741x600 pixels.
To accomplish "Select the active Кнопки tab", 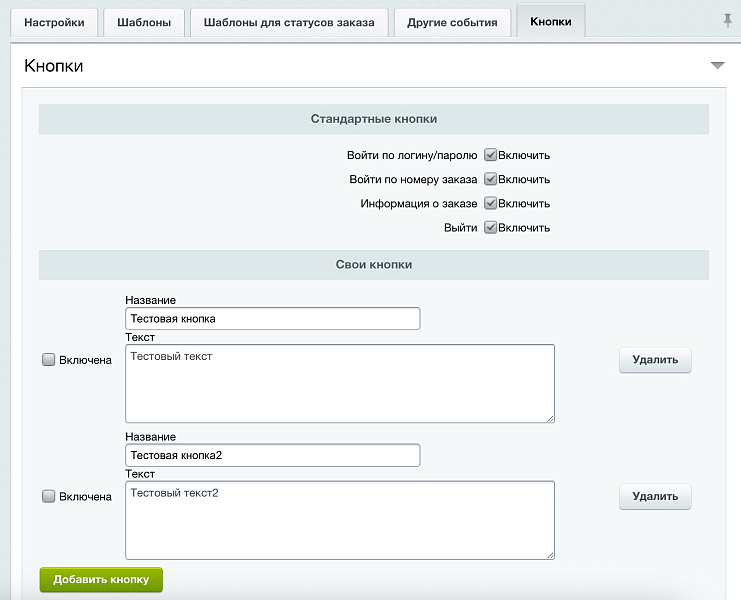I will click(x=551, y=22).
